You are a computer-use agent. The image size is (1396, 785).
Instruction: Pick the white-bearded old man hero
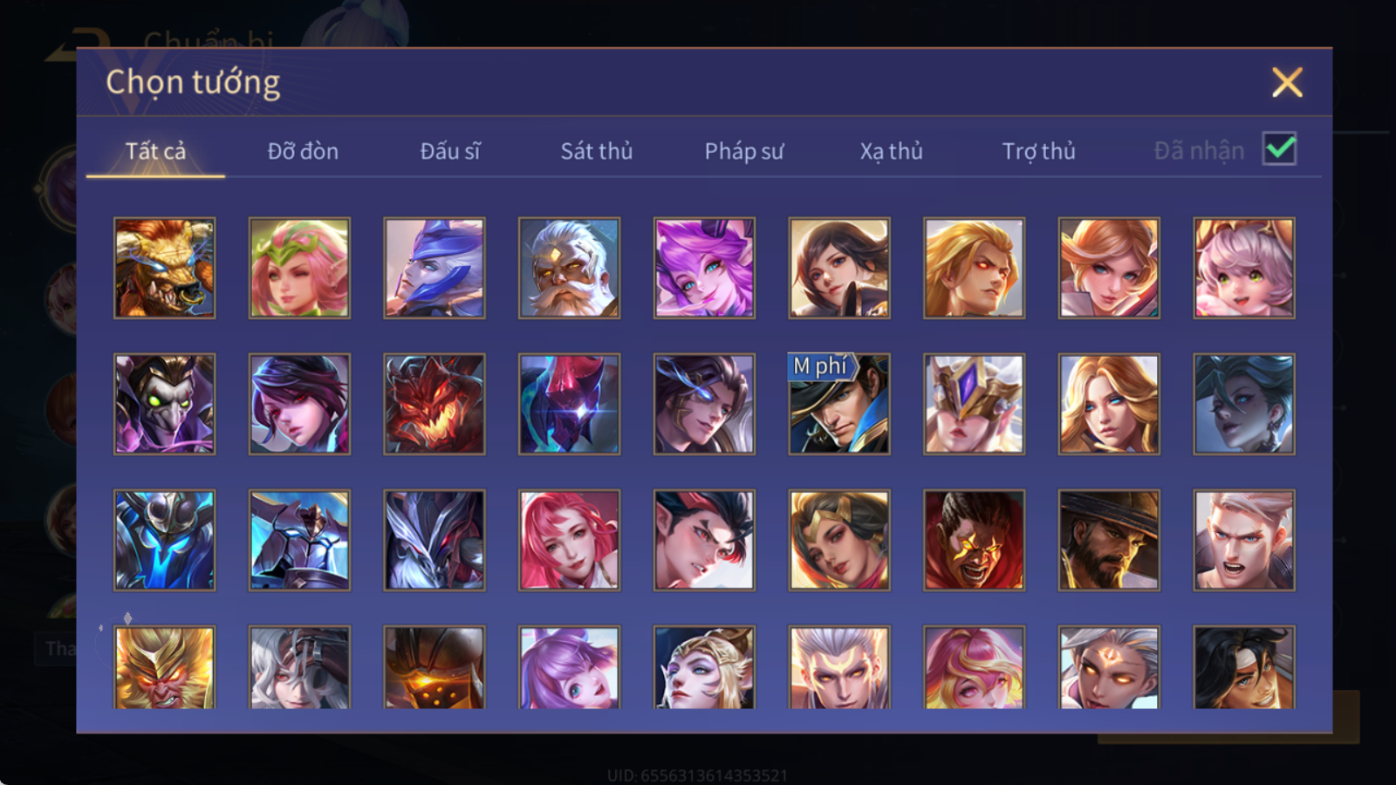pyautogui.click(x=569, y=268)
